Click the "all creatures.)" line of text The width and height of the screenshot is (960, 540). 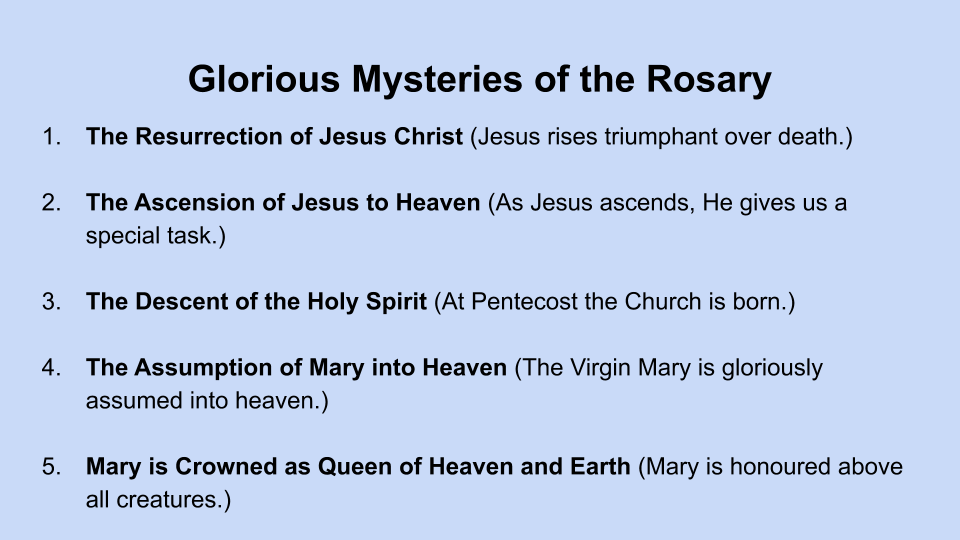[158, 500]
